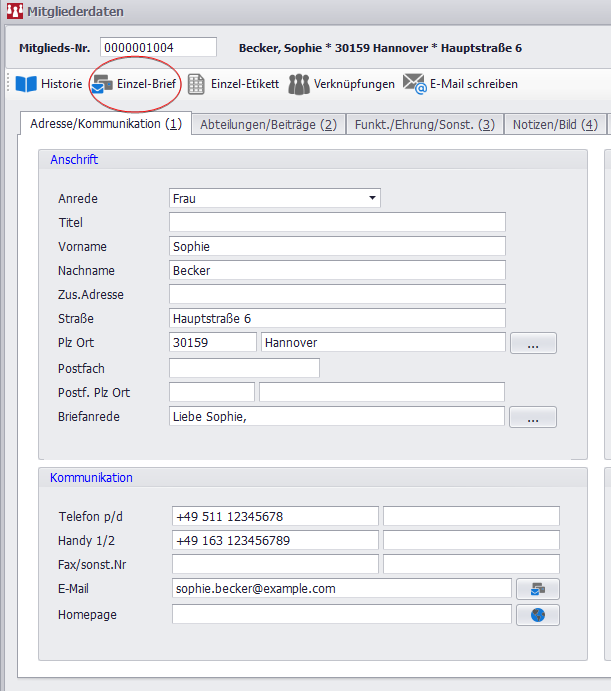Expand the Anrede dropdown

pyautogui.click(x=372, y=198)
